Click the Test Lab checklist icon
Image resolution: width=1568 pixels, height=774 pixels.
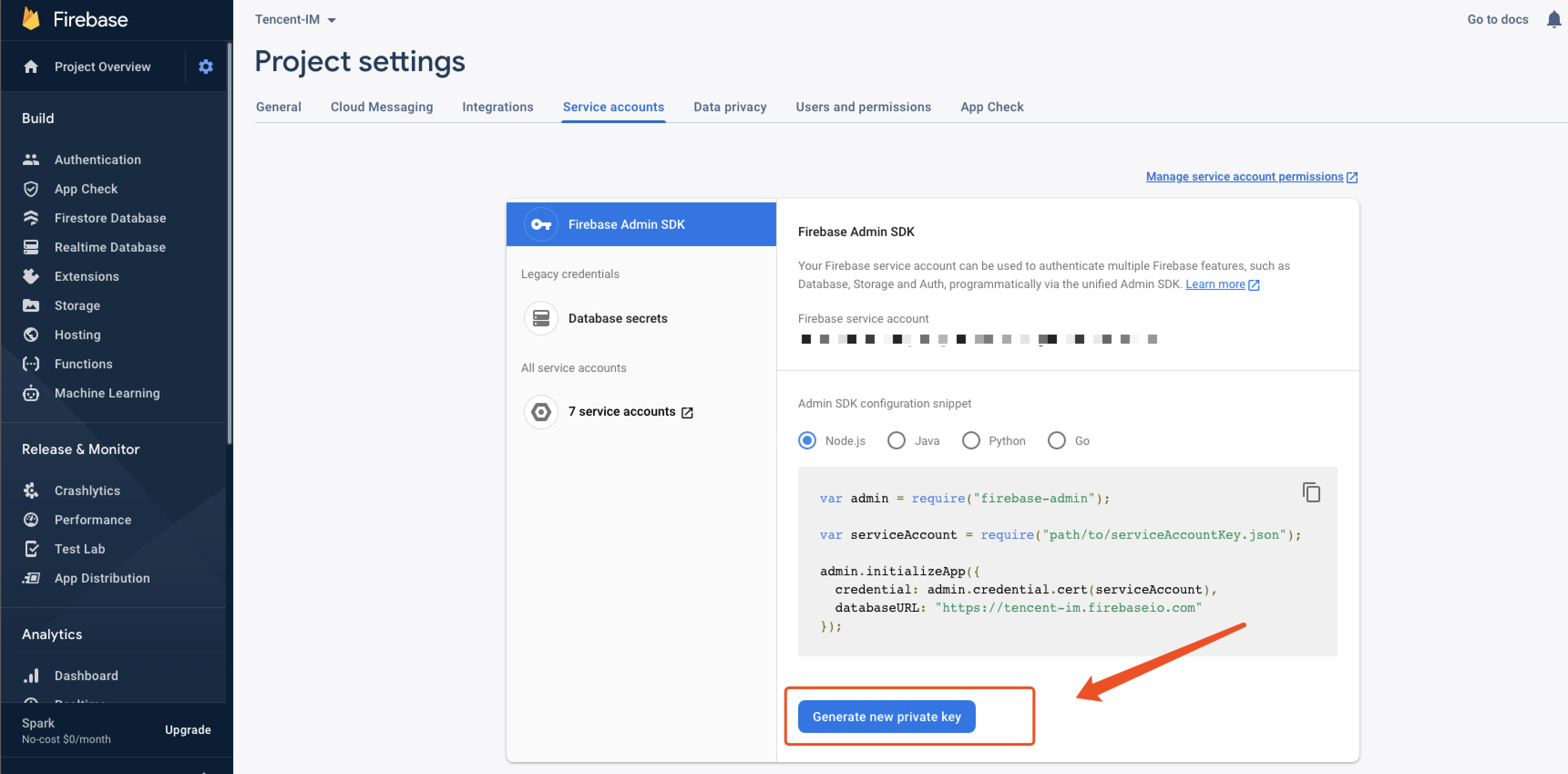coord(31,549)
